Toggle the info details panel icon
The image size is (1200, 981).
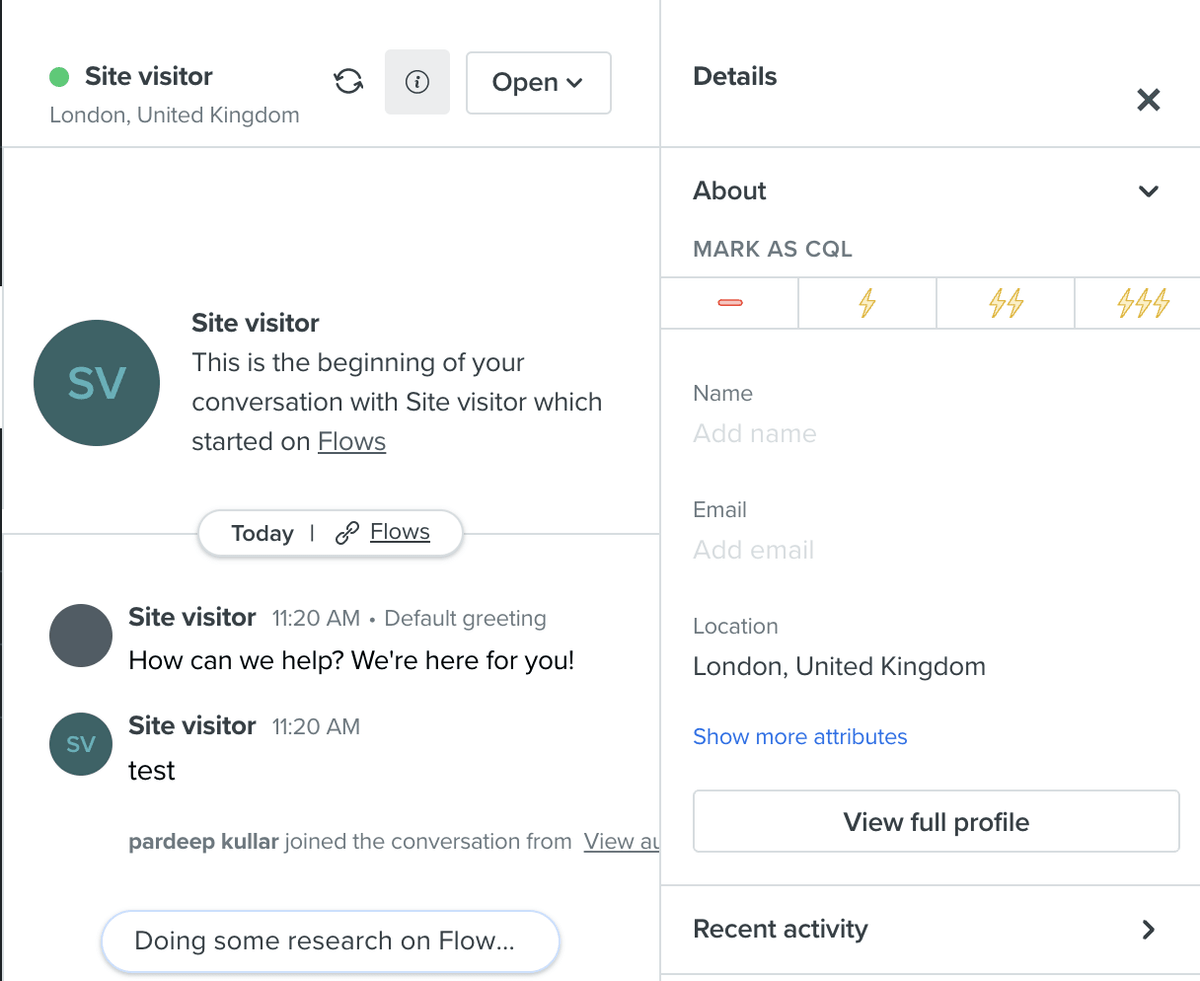[x=417, y=82]
